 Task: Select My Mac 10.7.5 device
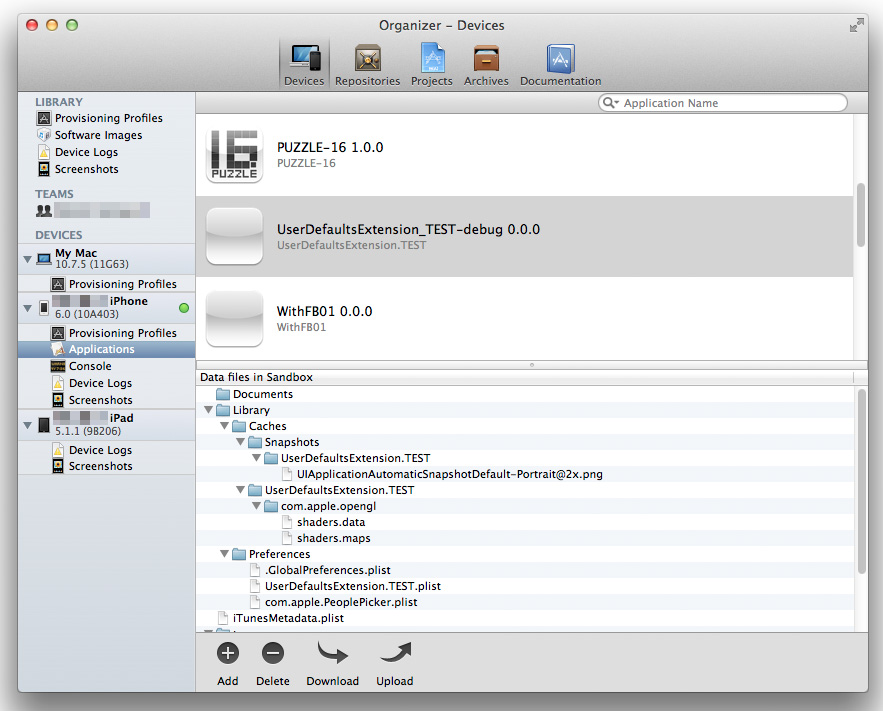click(x=107, y=259)
